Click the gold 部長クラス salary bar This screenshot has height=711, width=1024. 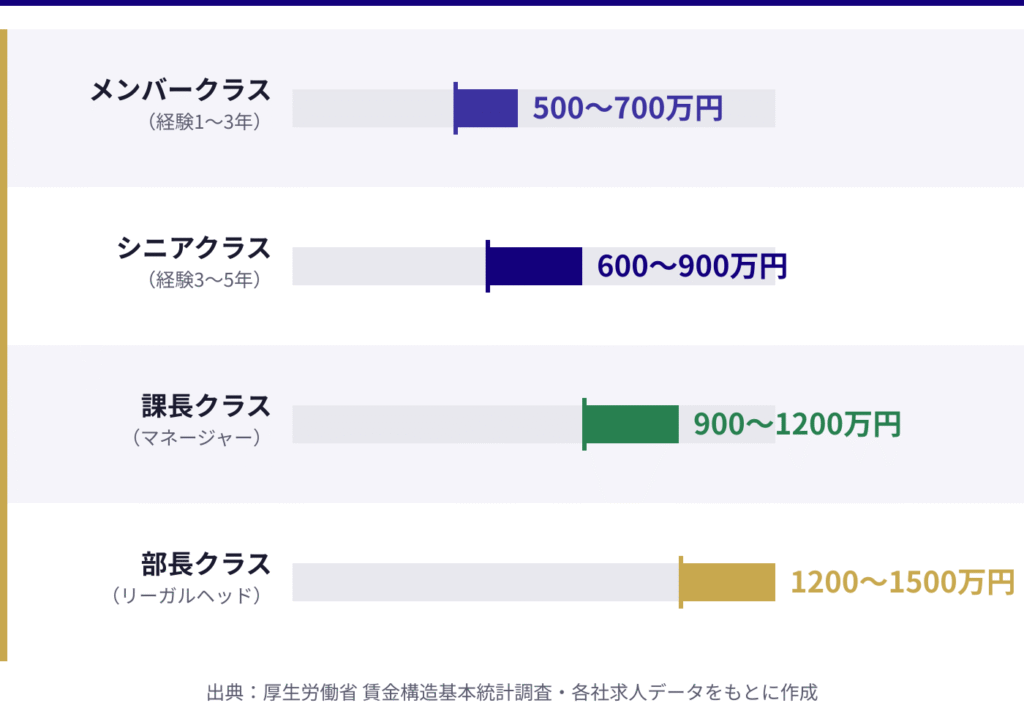pos(728,582)
